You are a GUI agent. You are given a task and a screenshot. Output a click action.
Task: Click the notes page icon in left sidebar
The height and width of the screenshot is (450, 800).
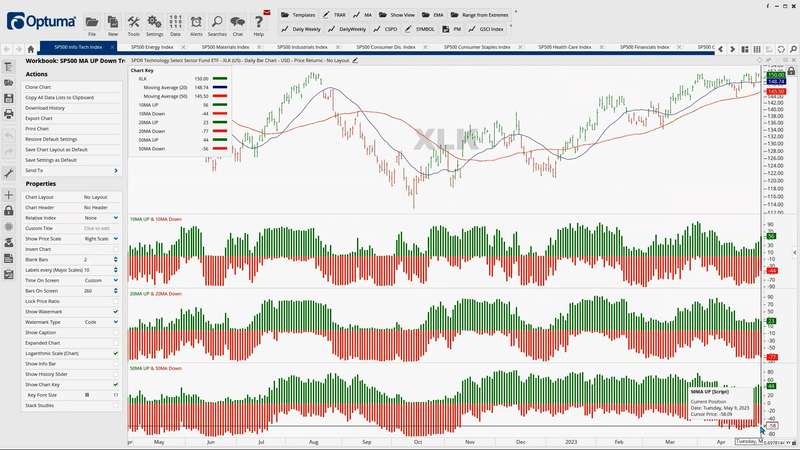pos(9,259)
